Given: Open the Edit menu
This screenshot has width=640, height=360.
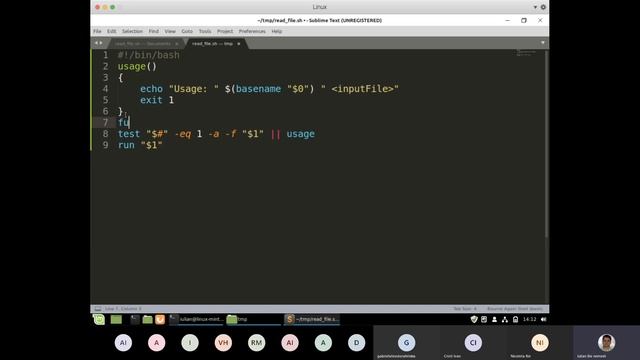Looking at the screenshot, I should (x=111, y=31).
